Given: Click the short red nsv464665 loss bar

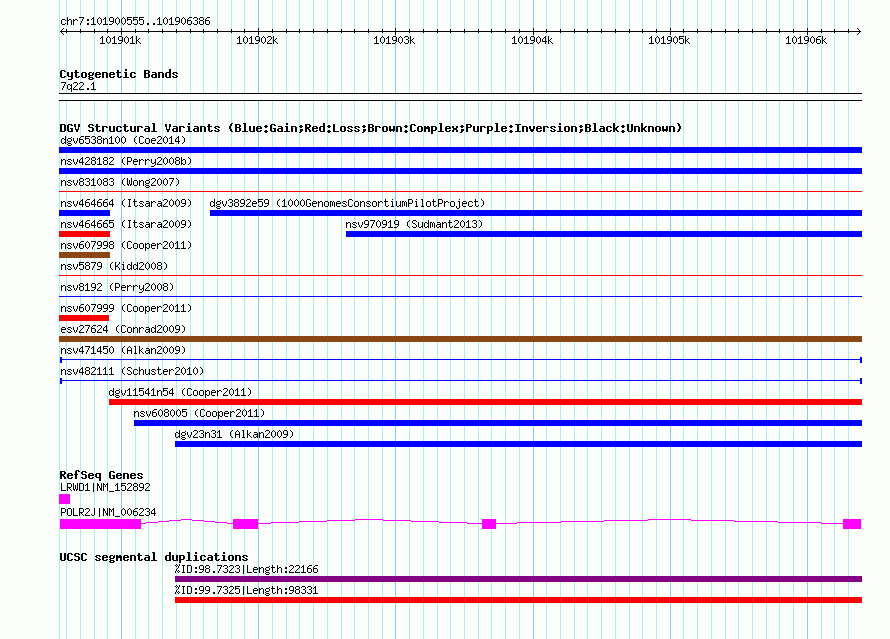Looking at the screenshot, I should tap(85, 234).
